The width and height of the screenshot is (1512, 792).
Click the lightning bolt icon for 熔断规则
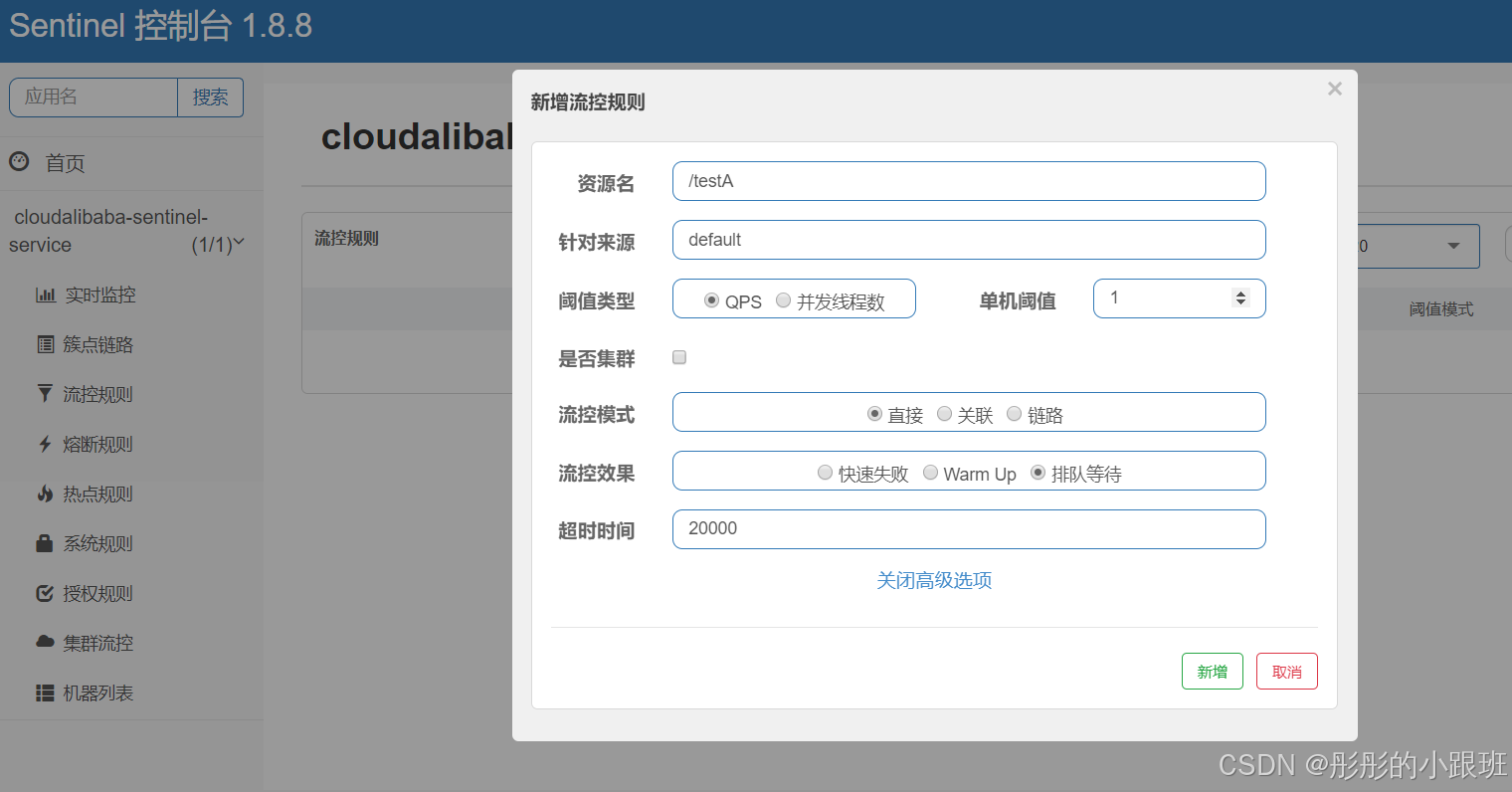point(45,444)
